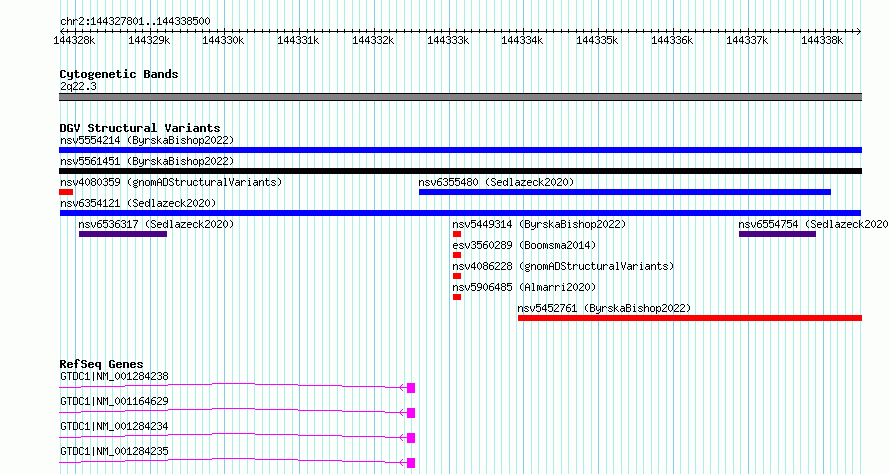Click the 144331k ruler tick label
890x474 pixels.
tap(299, 40)
